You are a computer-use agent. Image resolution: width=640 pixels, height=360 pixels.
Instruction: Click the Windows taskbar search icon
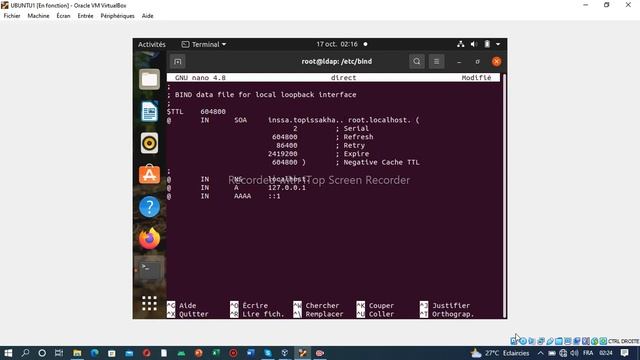(x=25, y=353)
